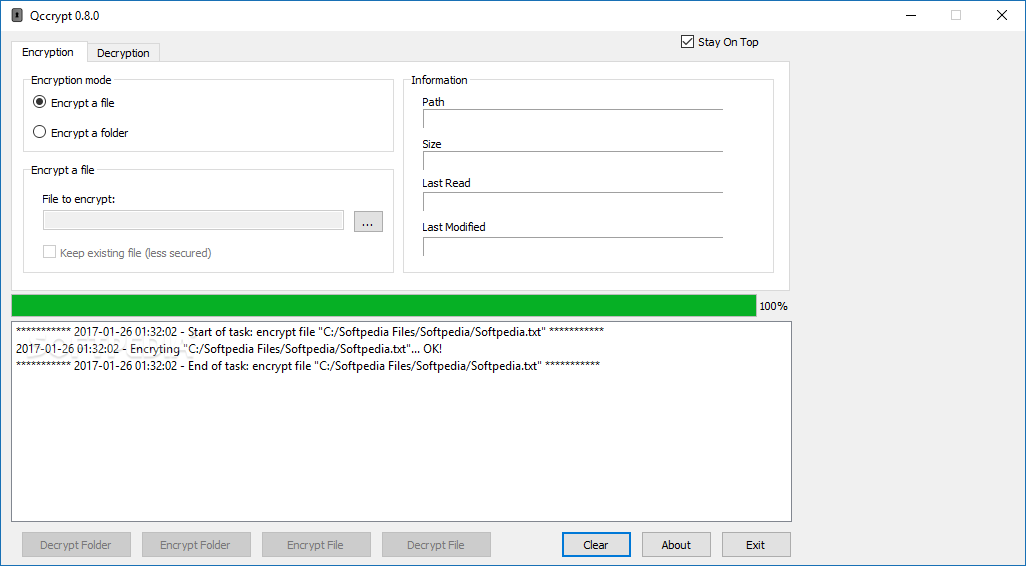1026x566 pixels.
Task: Select the Encrypt a file radio button
Action: [x=74, y=103]
